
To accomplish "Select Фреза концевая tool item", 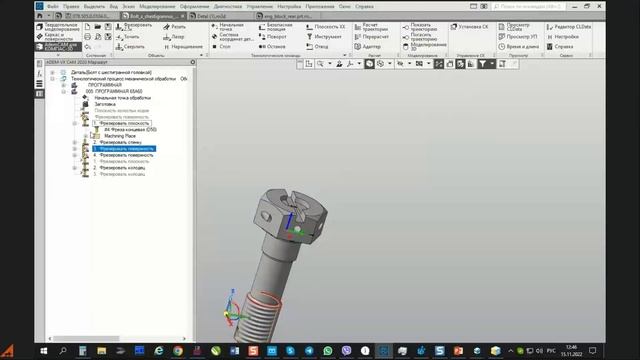I will 130,129.
